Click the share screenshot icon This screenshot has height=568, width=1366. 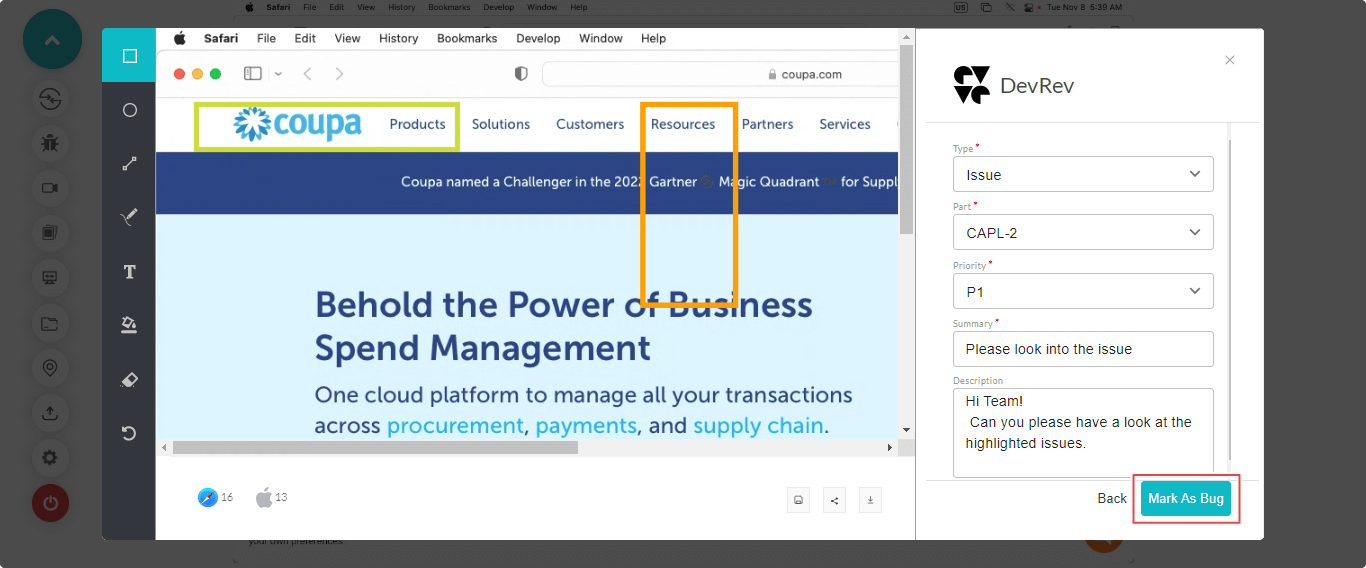pyautogui.click(x=834, y=500)
